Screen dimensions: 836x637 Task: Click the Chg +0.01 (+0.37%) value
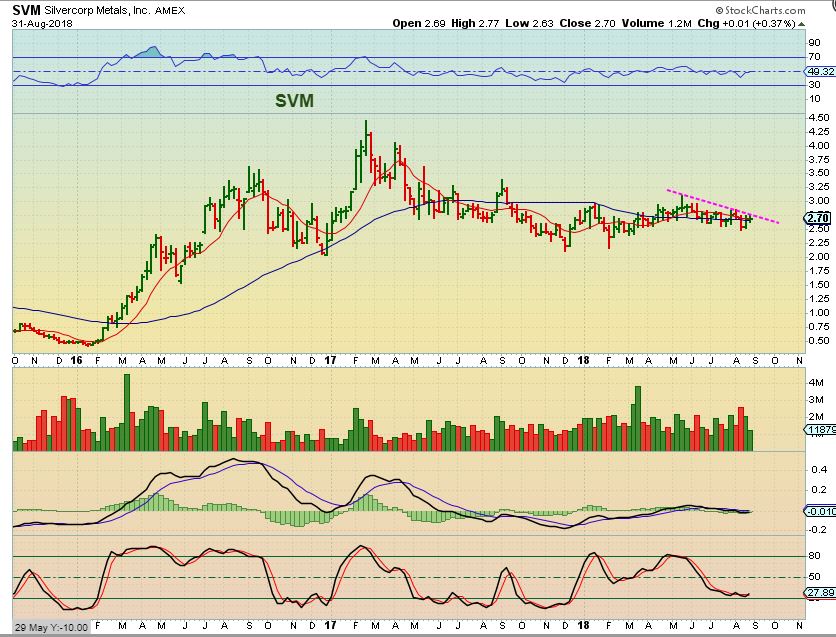click(x=746, y=23)
